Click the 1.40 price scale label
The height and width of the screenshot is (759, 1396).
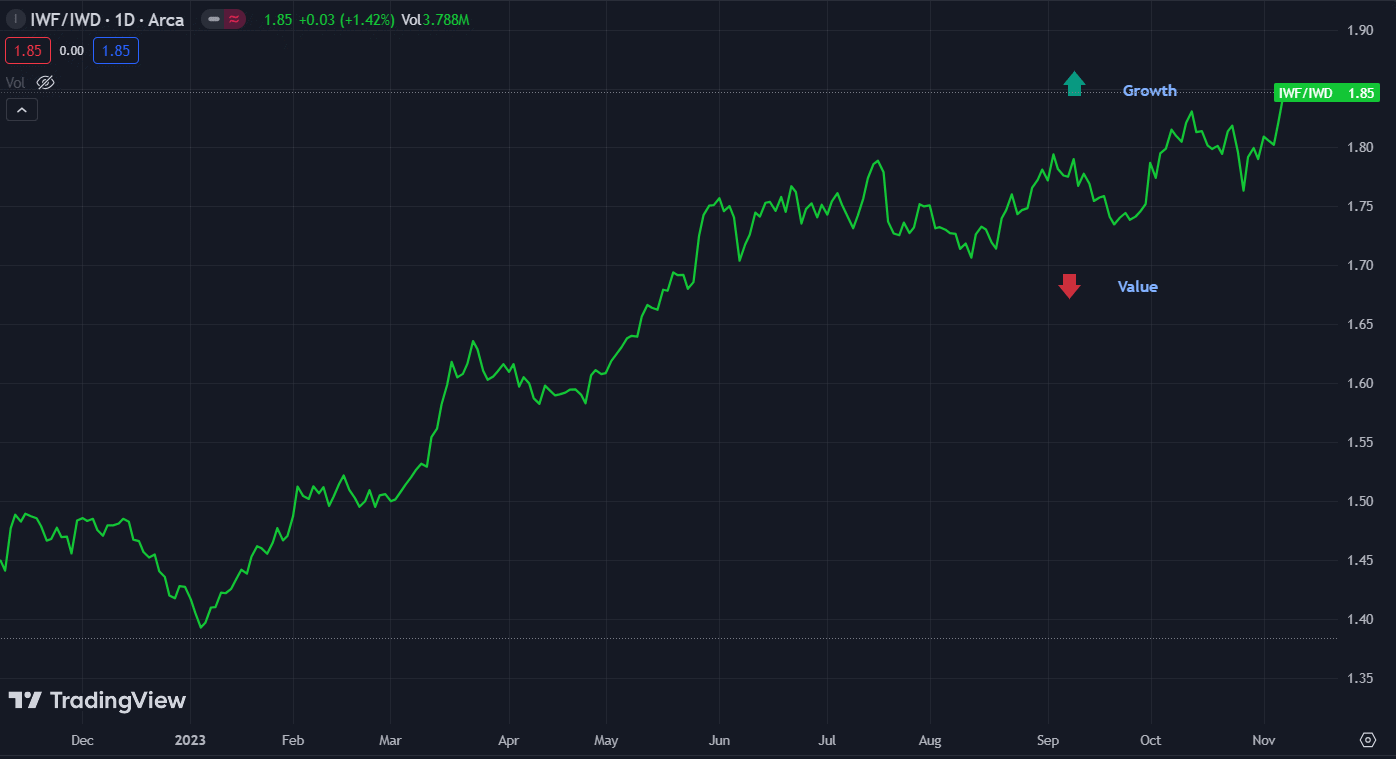pyautogui.click(x=1358, y=620)
